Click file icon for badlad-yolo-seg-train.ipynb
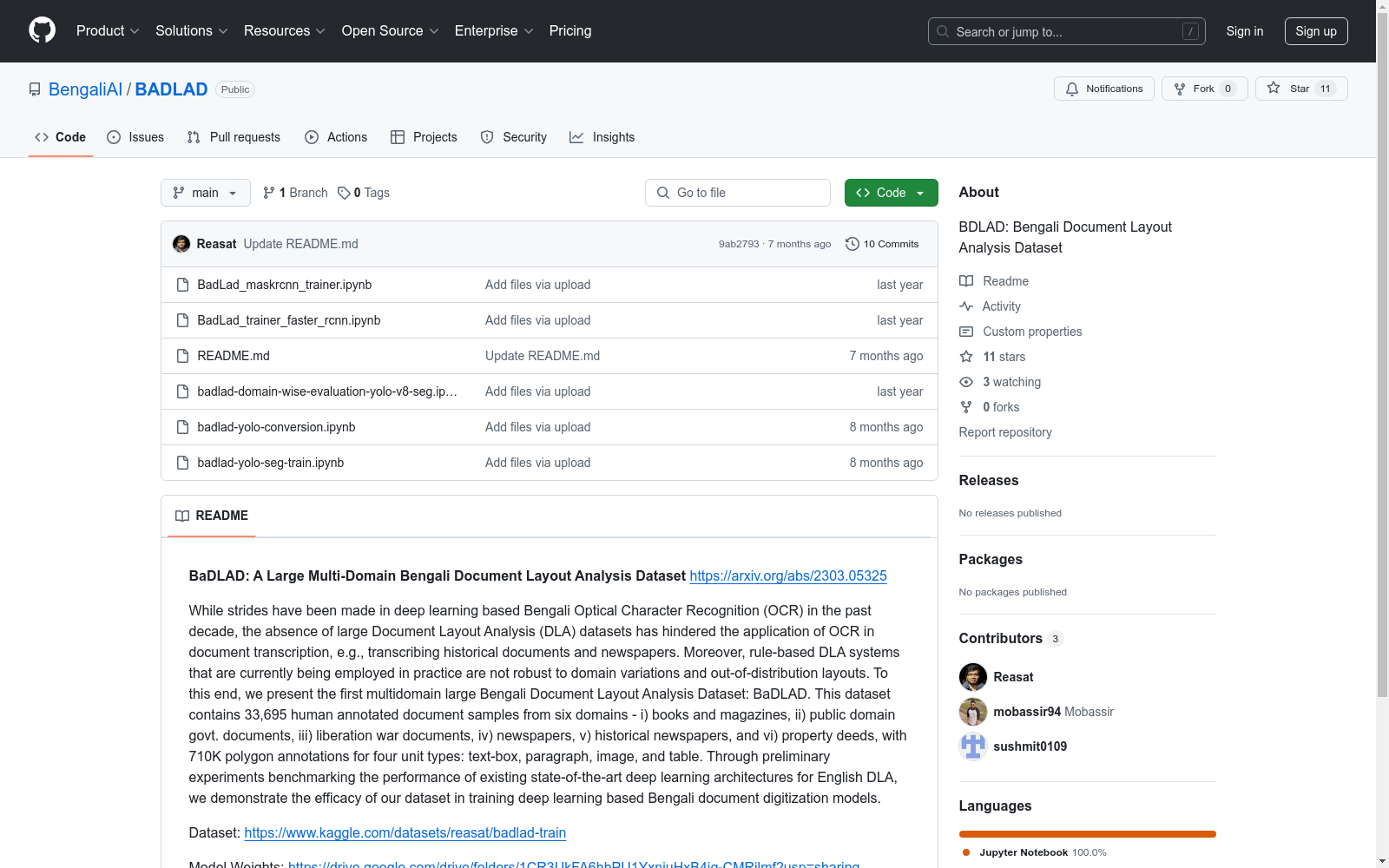1389x868 pixels. click(x=182, y=463)
